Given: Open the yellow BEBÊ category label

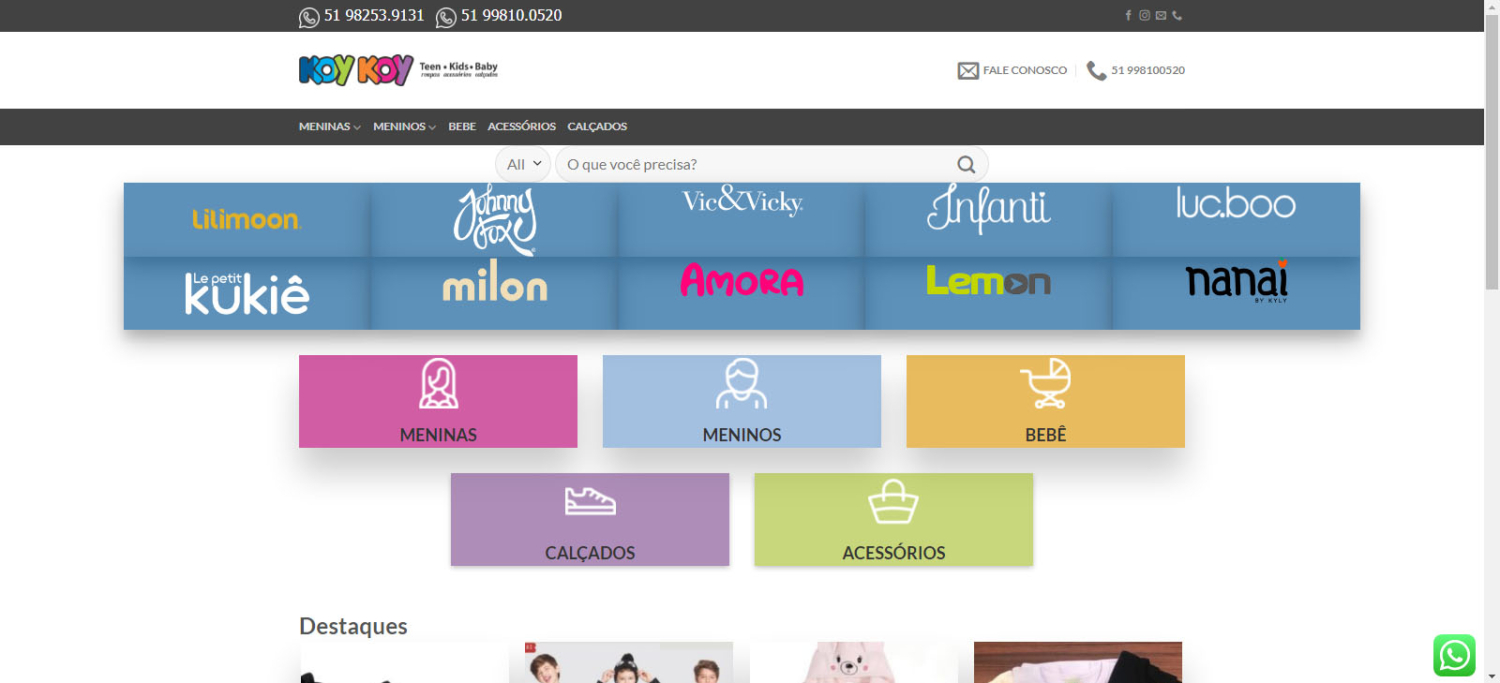Looking at the screenshot, I should click(1046, 435).
